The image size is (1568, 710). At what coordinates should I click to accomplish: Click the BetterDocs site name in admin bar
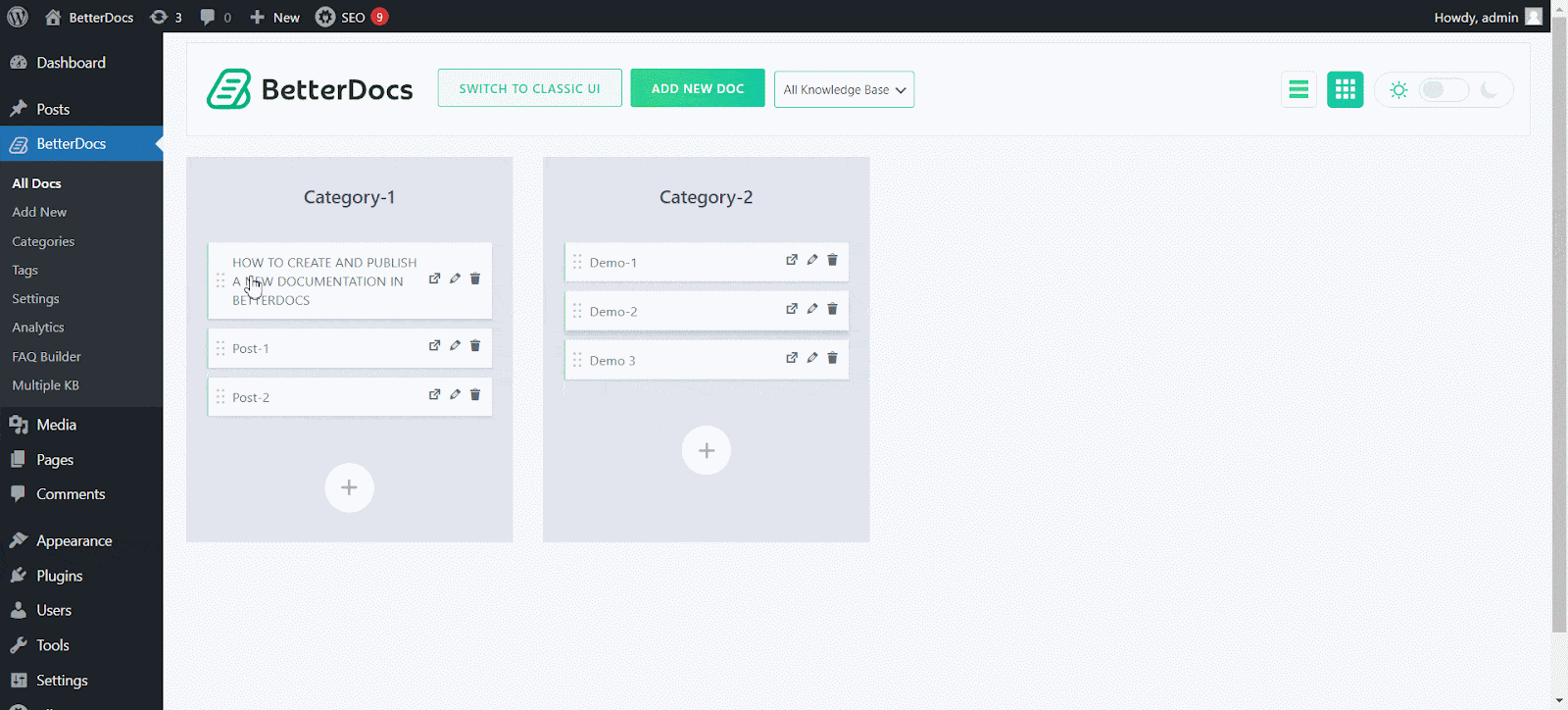[x=89, y=17]
